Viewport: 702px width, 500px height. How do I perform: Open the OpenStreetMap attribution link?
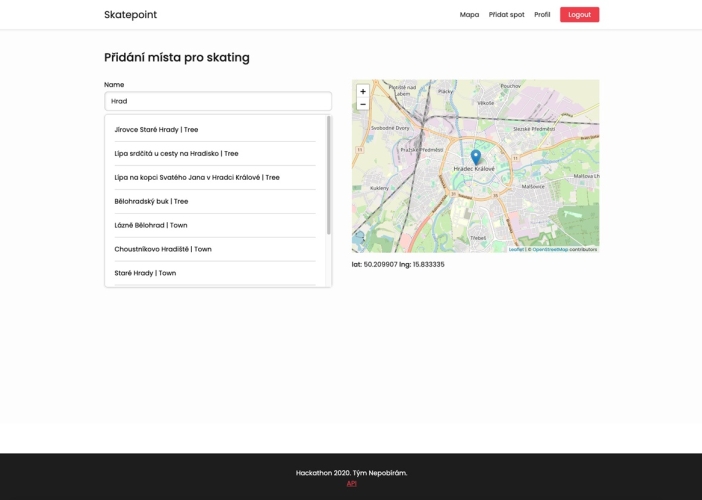(x=549, y=249)
